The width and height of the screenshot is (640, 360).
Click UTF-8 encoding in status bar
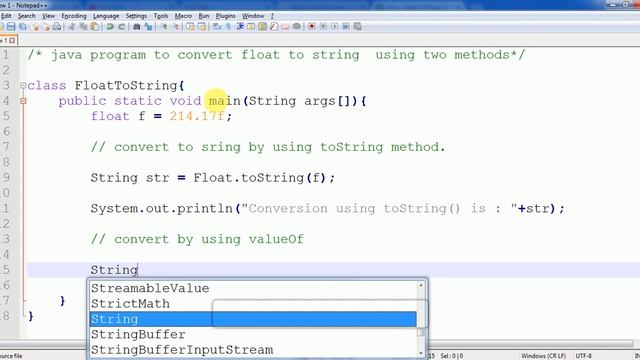point(584,356)
